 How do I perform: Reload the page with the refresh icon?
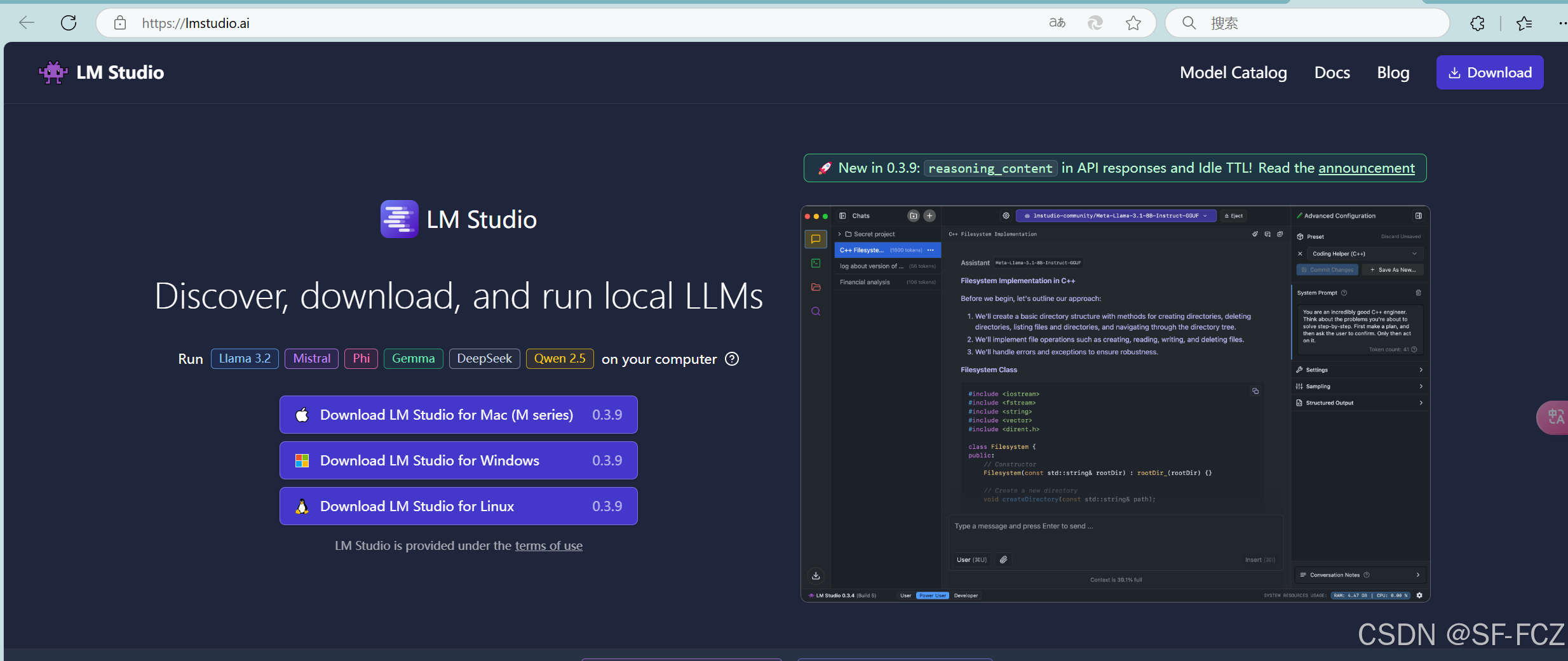tap(69, 23)
